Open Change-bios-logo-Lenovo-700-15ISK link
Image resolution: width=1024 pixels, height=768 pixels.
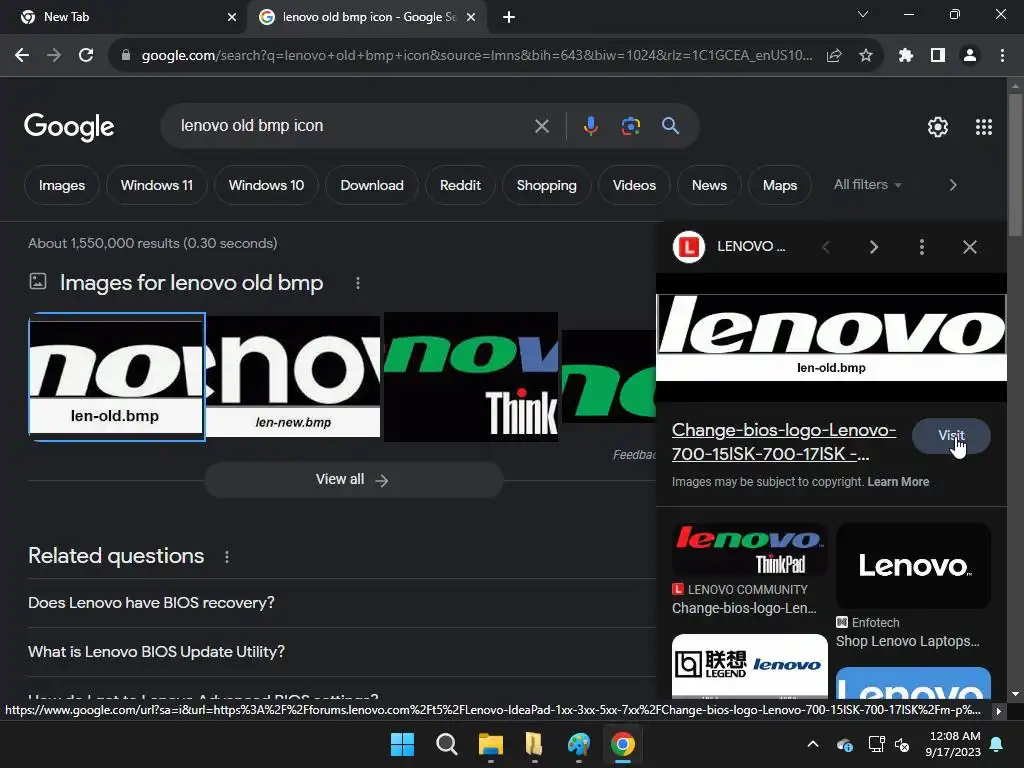(x=784, y=441)
